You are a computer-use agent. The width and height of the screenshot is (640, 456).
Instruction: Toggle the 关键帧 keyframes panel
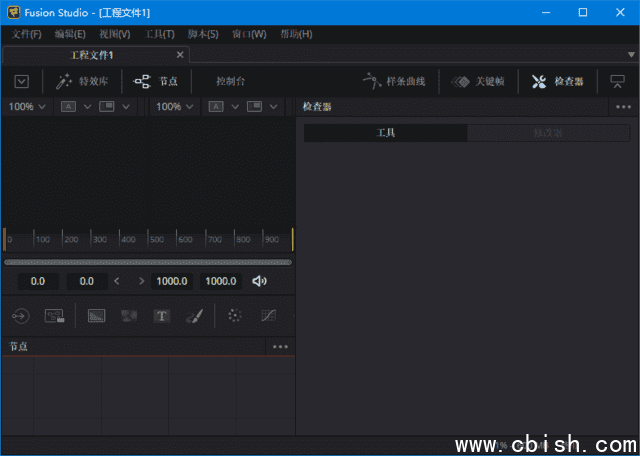click(x=476, y=82)
